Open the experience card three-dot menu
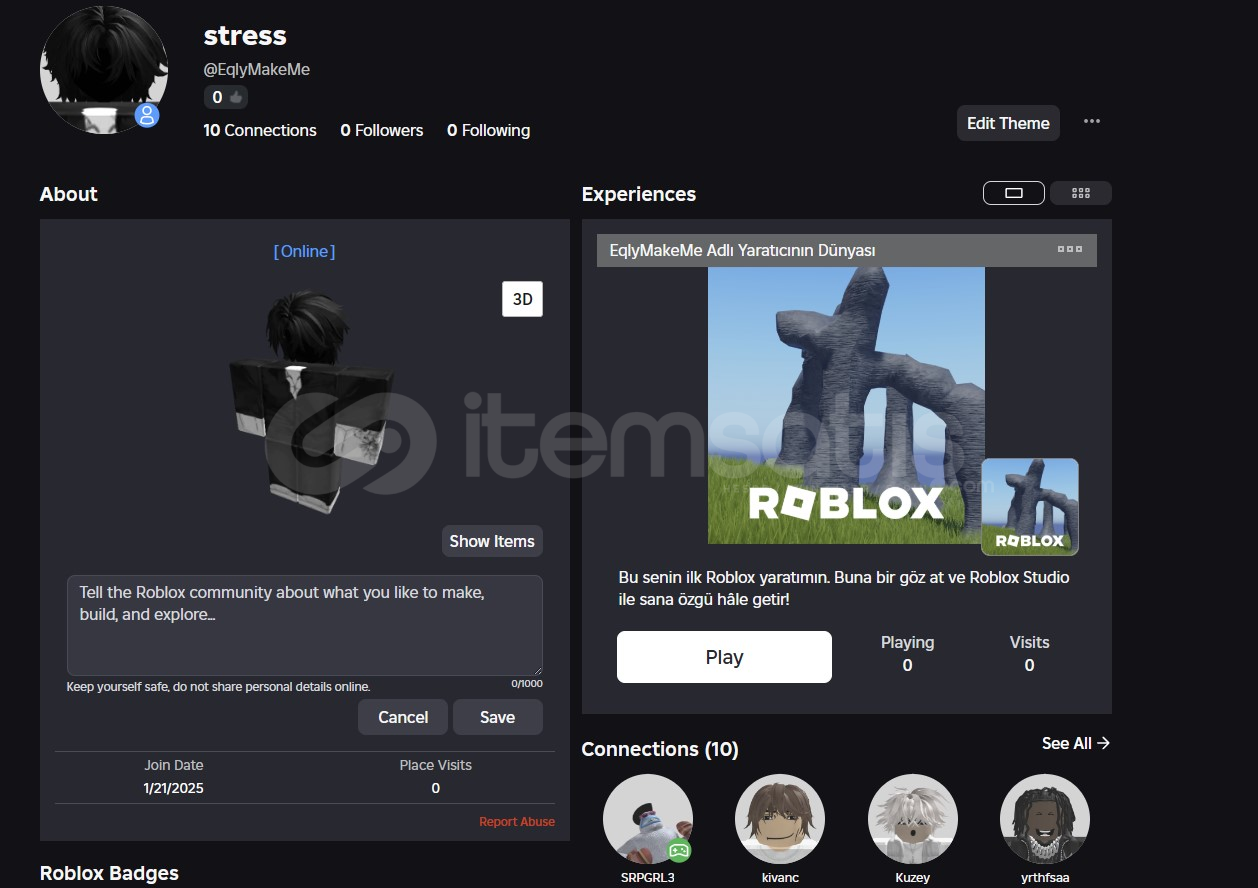 (x=1069, y=250)
